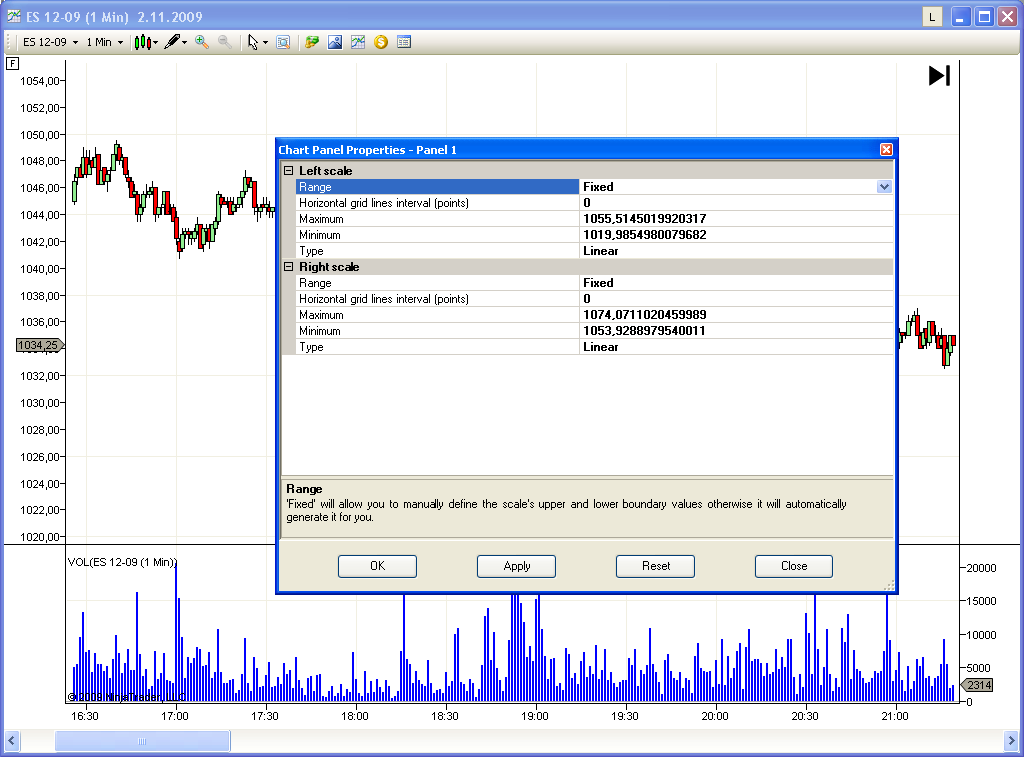Open the ES 12-09 instrument dropdown
Viewport: 1024px width, 757px height.
pos(50,42)
